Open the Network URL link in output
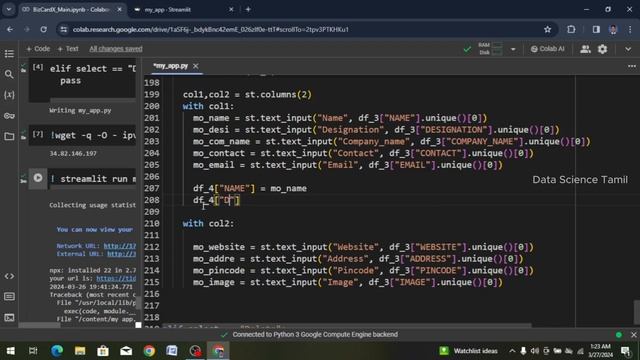This screenshot has height=360, width=640. [120, 246]
